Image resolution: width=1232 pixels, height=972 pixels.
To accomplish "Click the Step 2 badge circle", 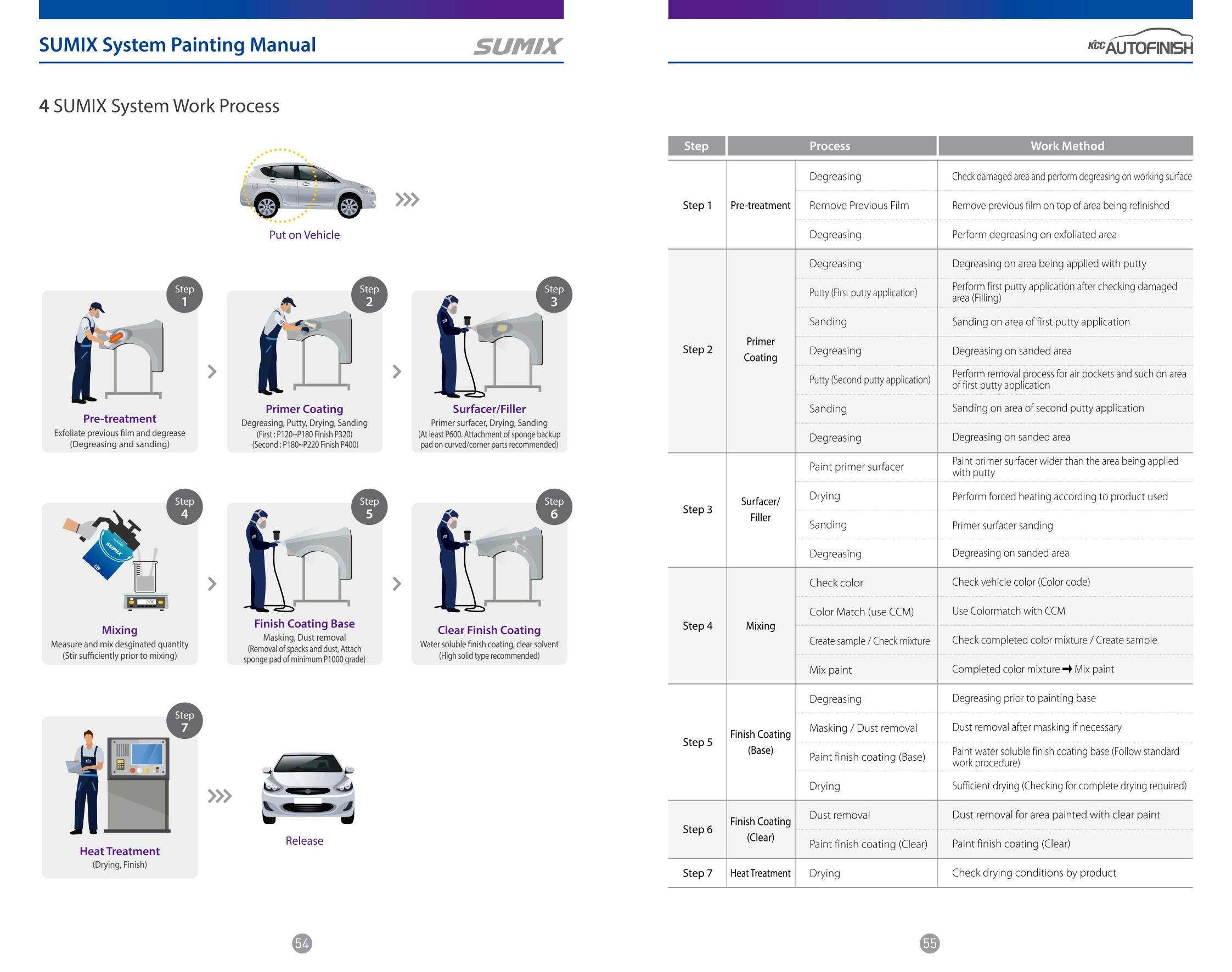I will point(369,295).
